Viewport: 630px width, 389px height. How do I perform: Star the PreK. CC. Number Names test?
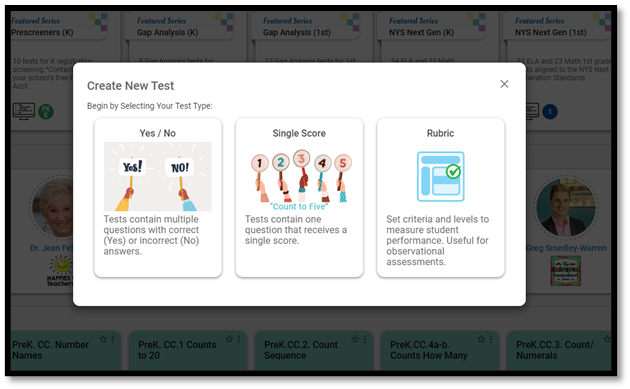click(104, 339)
